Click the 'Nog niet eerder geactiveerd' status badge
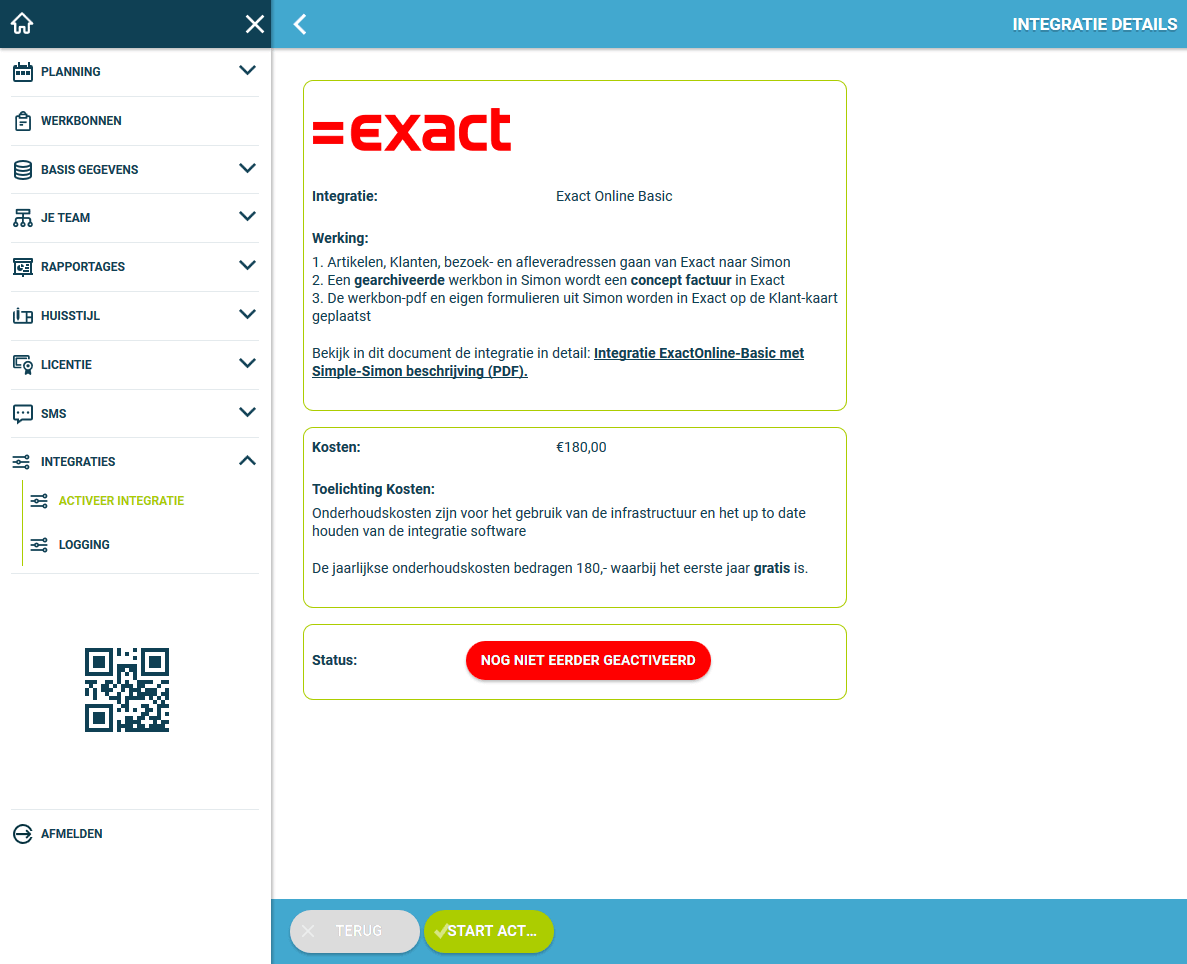The height and width of the screenshot is (964, 1187). (588, 660)
